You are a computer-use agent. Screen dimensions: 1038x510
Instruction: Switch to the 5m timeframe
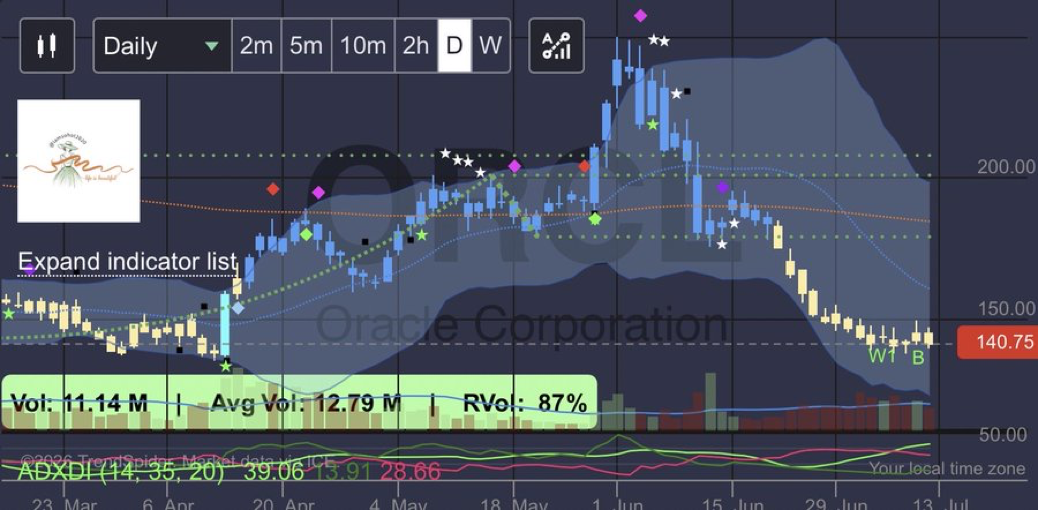tap(306, 46)
